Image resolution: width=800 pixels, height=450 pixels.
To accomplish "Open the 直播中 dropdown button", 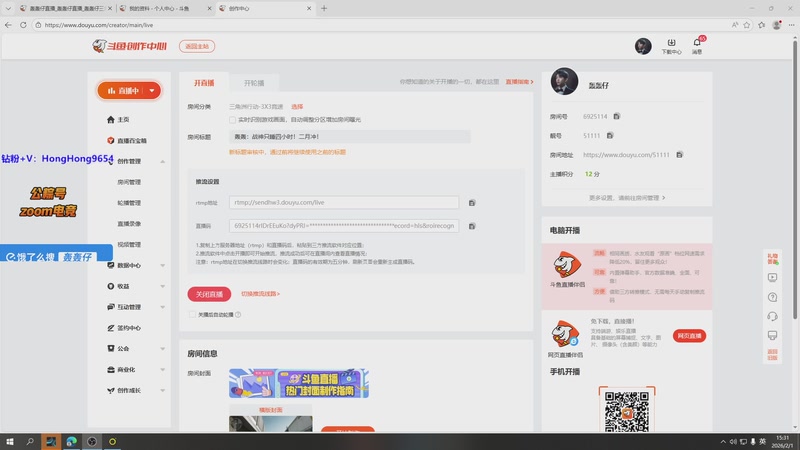I will [x=129, y=91].
